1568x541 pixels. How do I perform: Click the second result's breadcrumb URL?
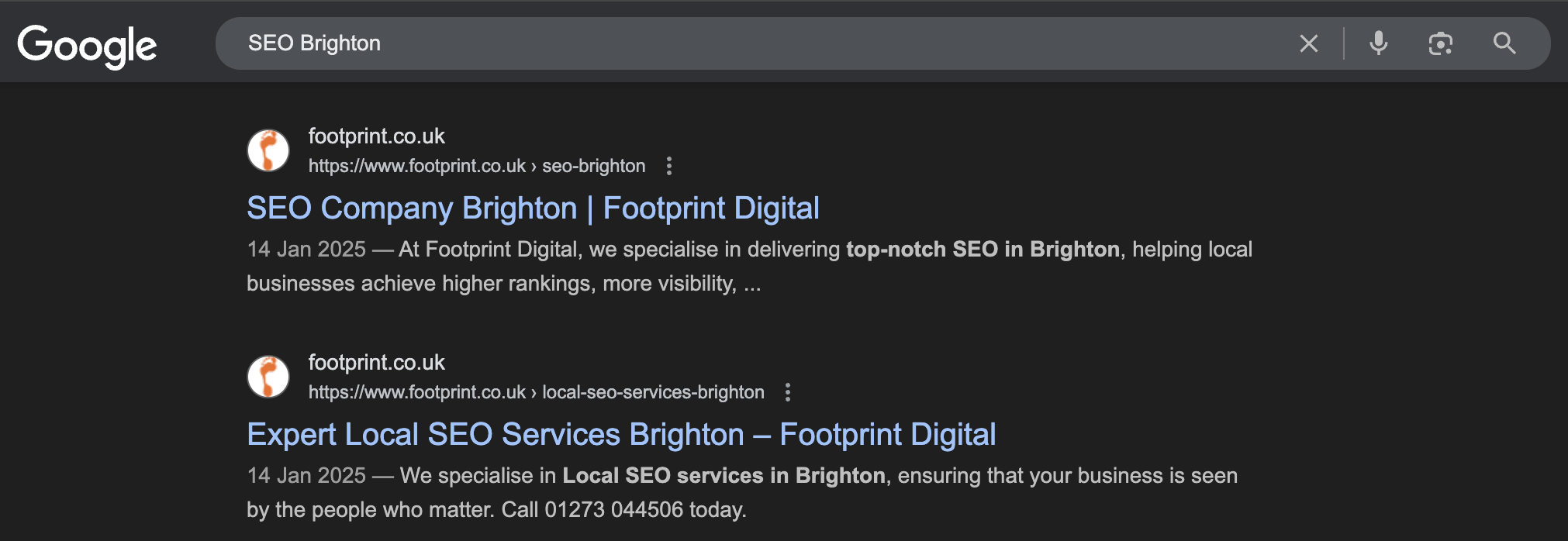coord(535,392)
